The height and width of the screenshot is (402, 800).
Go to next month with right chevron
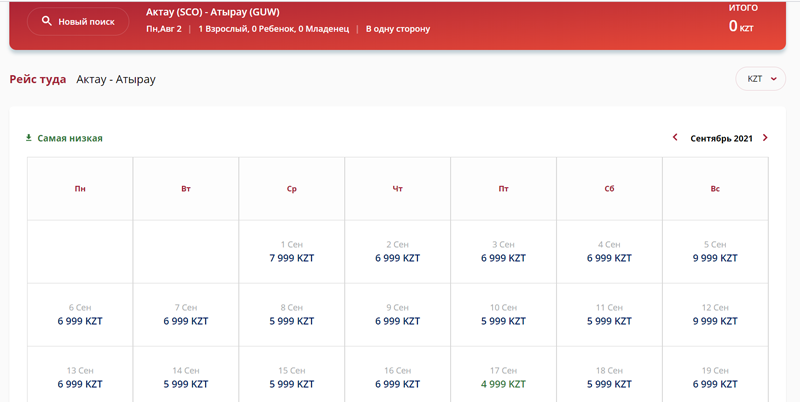pyautogui.click(x=765, y=138)
